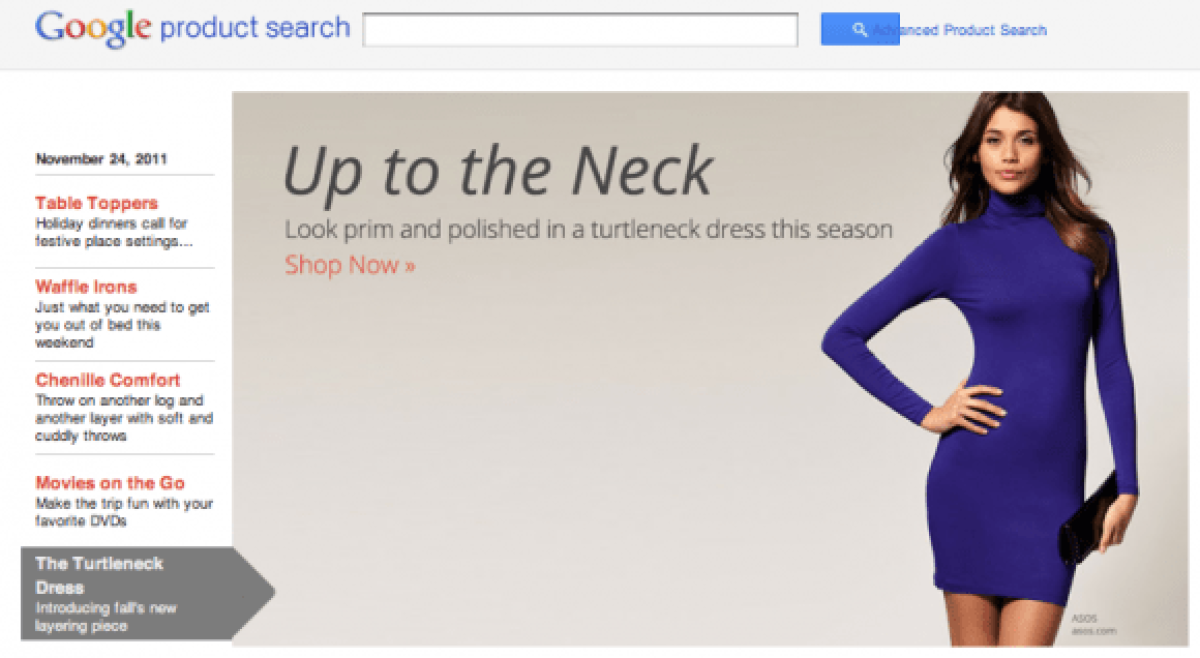The image size is (1200, 658).
Task: Open the Advanced Product Search link
Action: pos(962,30)
